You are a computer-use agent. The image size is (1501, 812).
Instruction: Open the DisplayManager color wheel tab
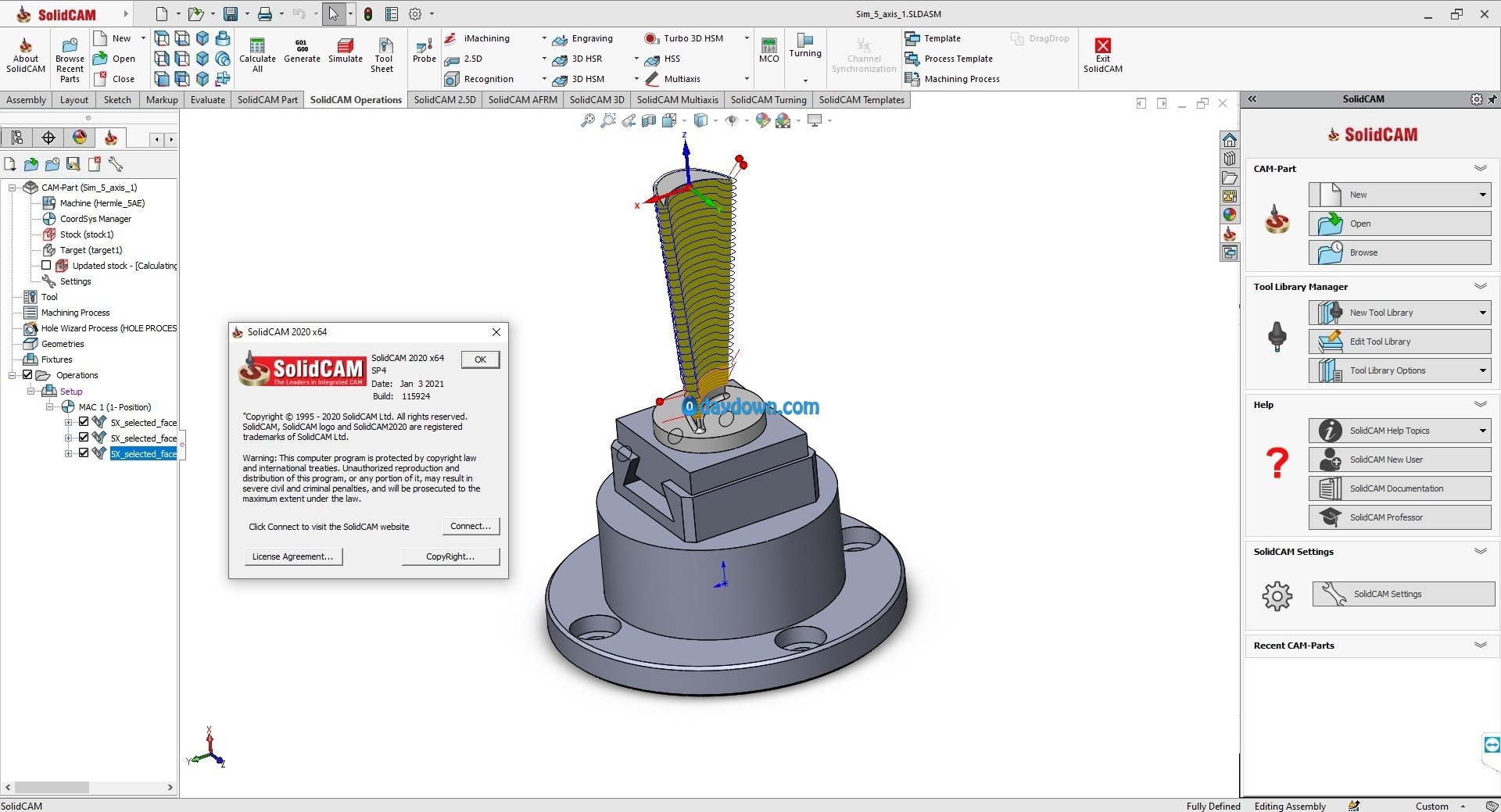point(80,138)
